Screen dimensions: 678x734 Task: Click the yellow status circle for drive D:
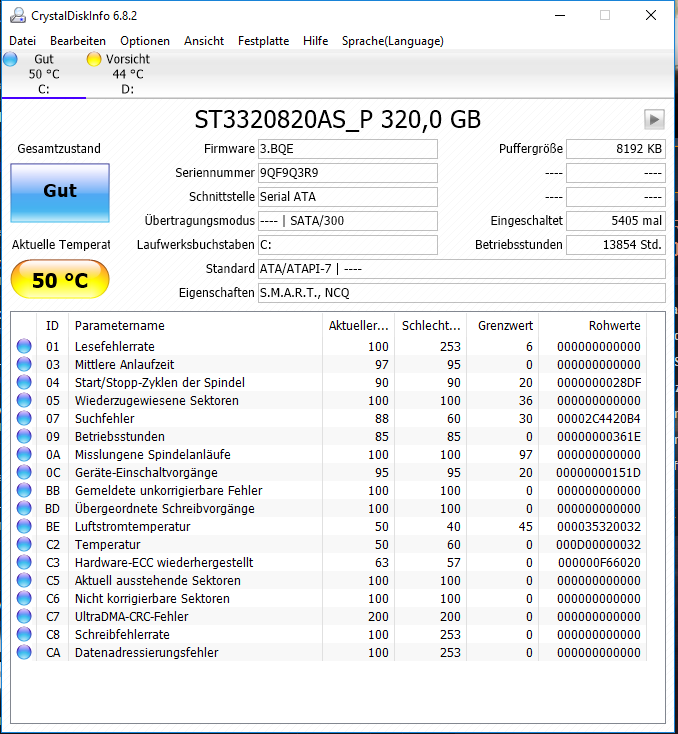coord(94,59)
